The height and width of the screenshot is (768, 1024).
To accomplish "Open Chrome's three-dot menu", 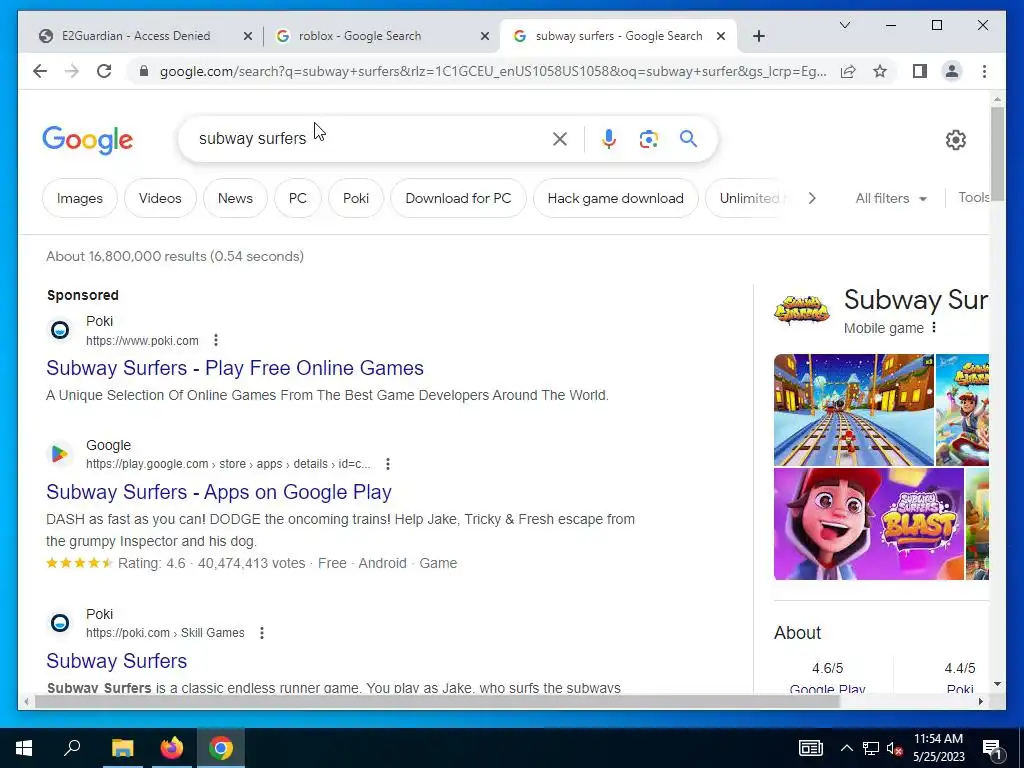I will point(984,71).
